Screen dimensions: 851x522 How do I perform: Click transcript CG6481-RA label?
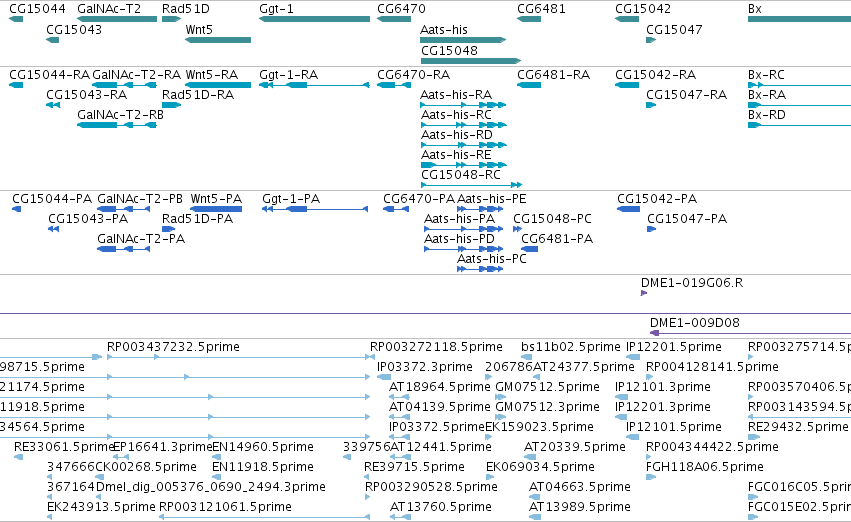554,74
